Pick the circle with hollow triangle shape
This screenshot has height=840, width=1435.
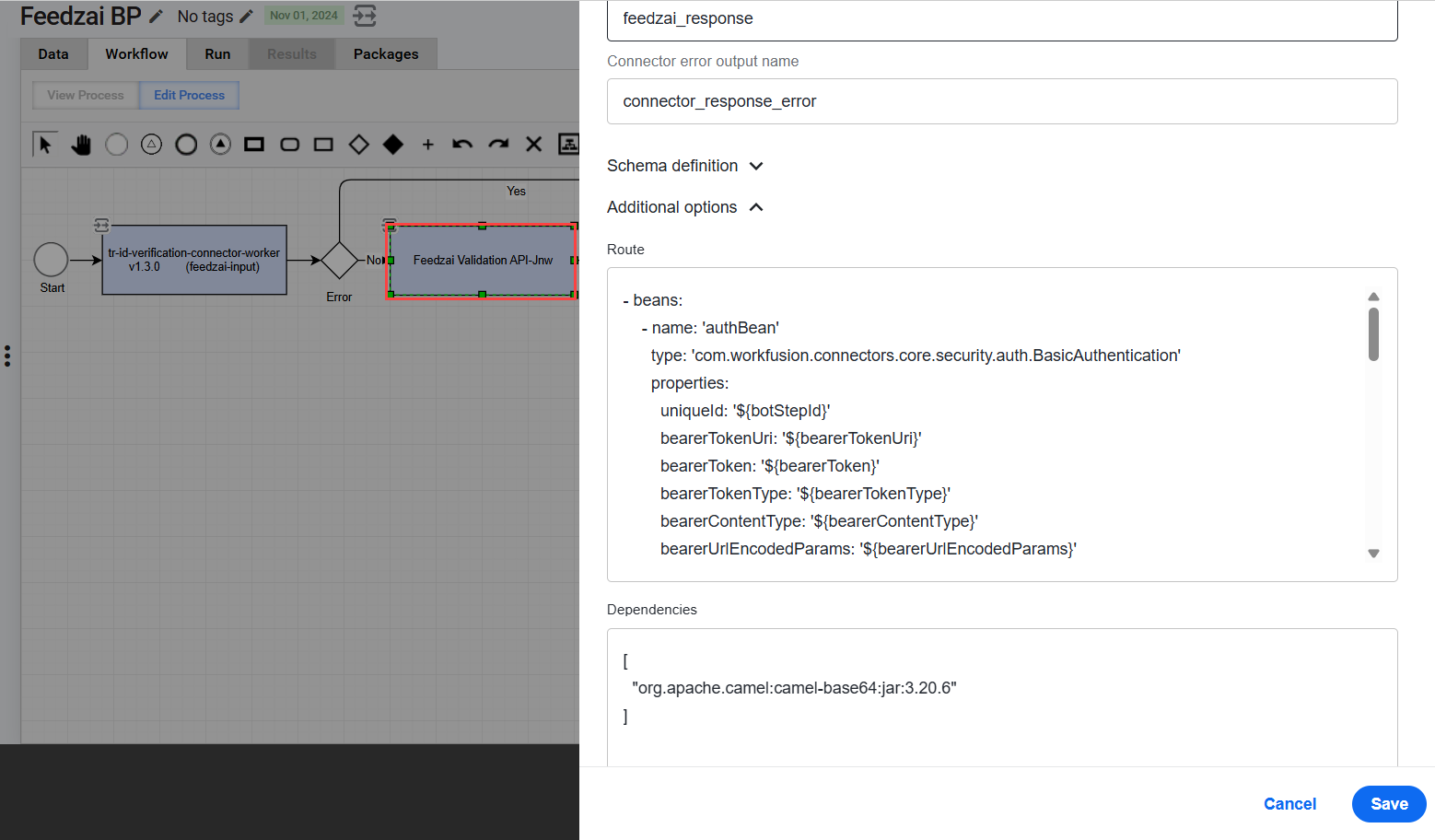point(151,145)
